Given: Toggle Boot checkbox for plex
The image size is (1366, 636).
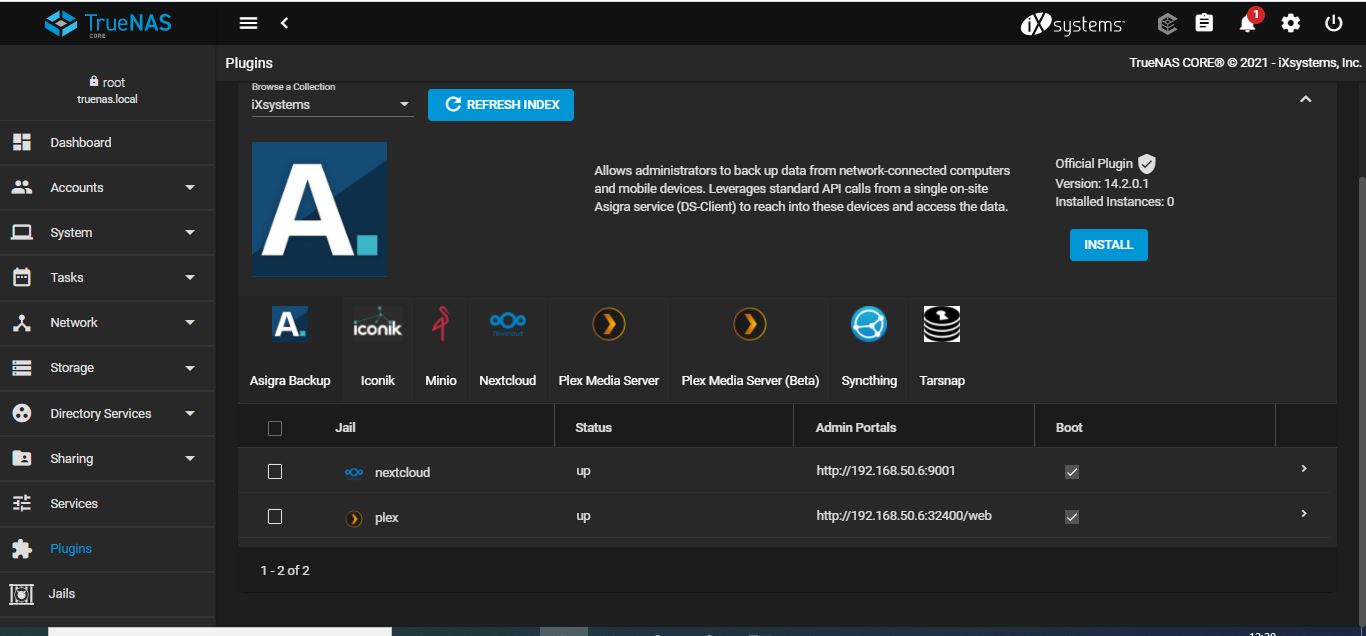Looking at the screenshot, I should (x=1072, y=517).
